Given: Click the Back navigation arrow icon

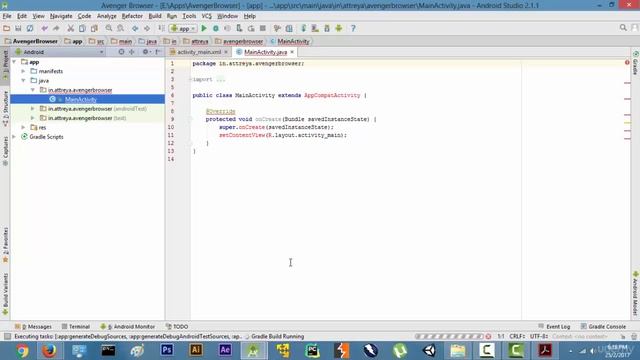Looking at the screenshot, I should coord(135,28).
